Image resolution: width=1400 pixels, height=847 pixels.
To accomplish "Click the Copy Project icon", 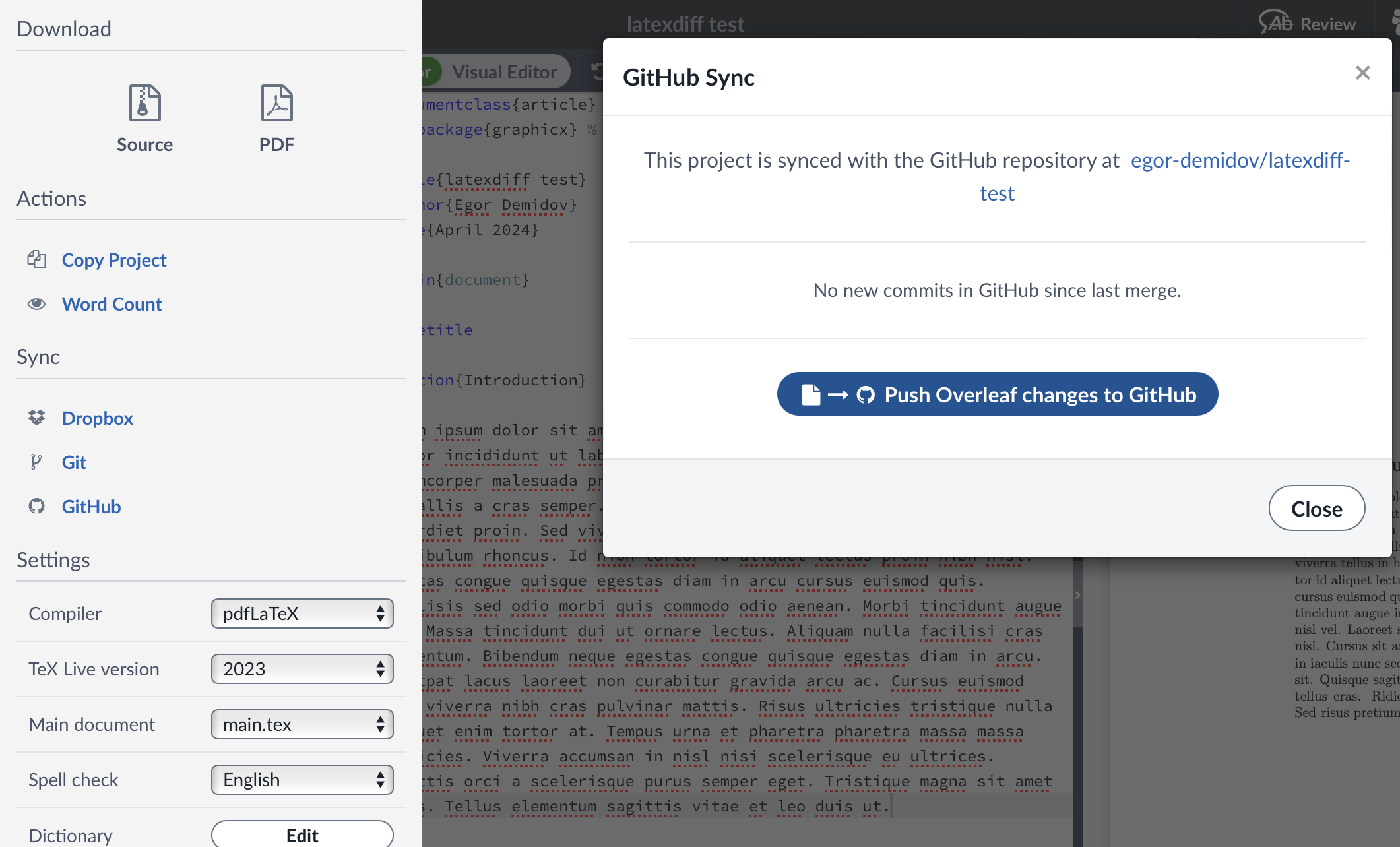I will 35,260.
